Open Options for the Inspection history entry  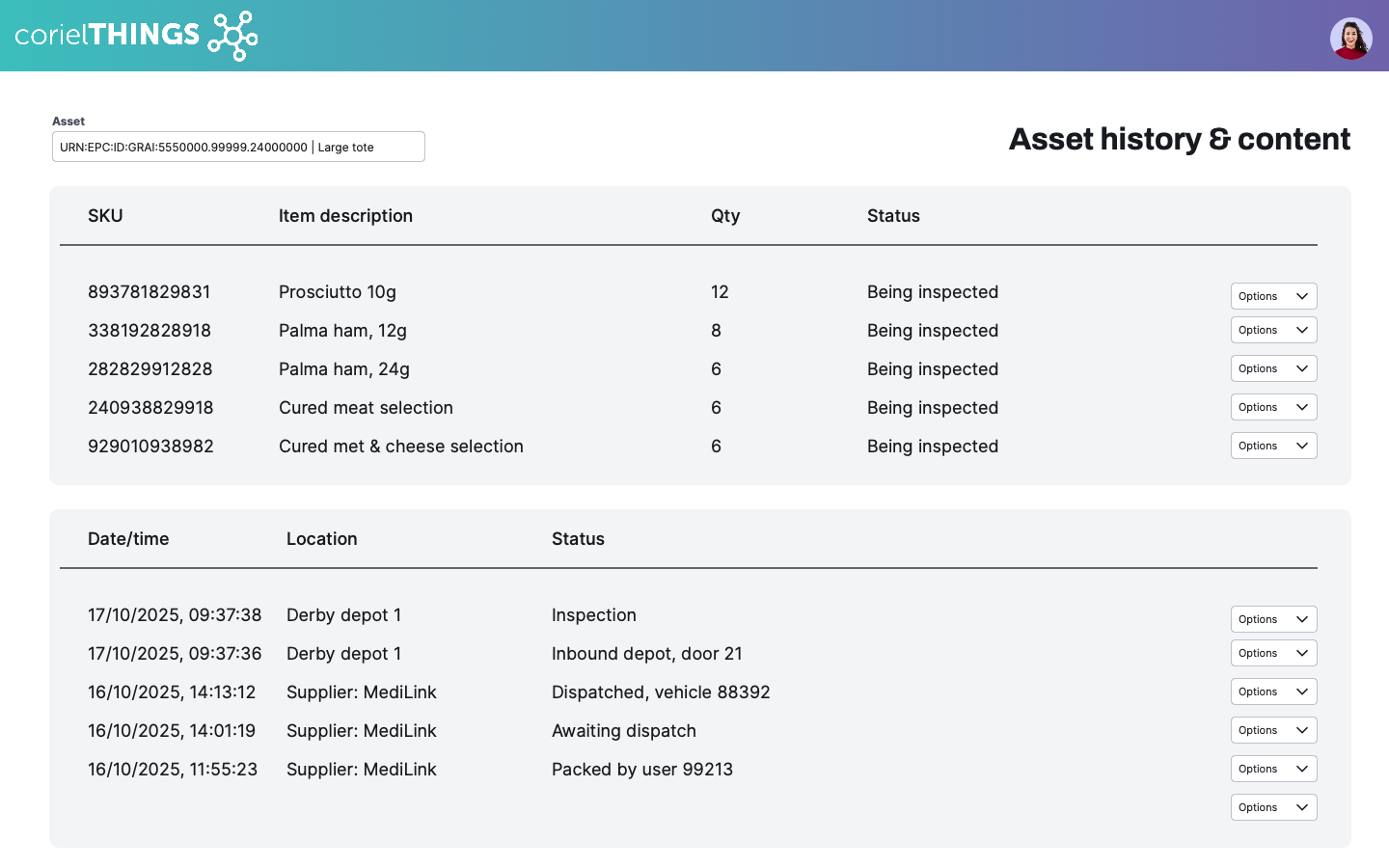click(1273, 619)
